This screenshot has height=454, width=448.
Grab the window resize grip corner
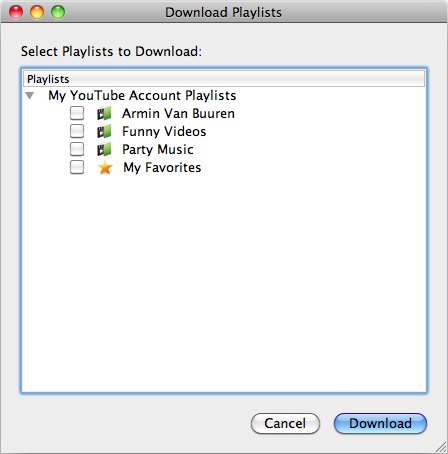(x=441, y=447)
